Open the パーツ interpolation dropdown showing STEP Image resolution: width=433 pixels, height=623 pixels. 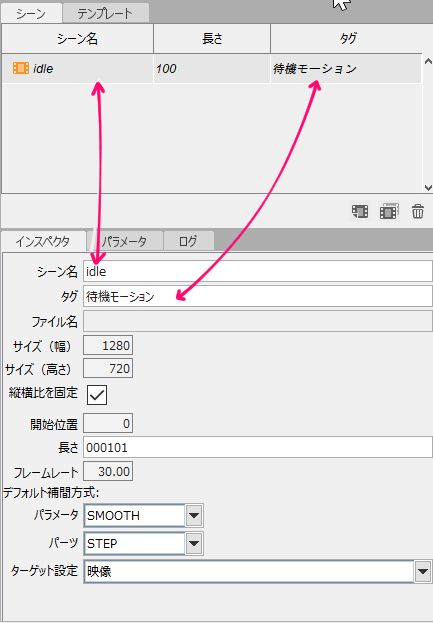pyautogui.click(x=194, y=543)
